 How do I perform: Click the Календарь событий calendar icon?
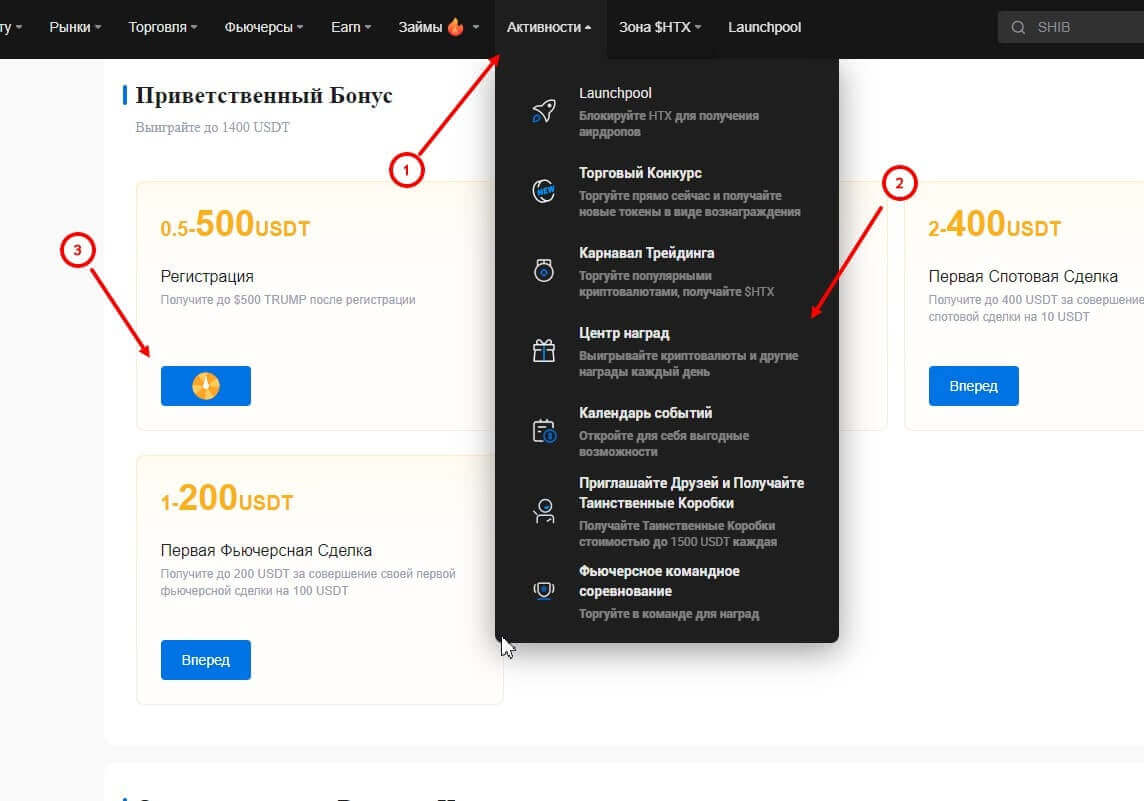544,431
